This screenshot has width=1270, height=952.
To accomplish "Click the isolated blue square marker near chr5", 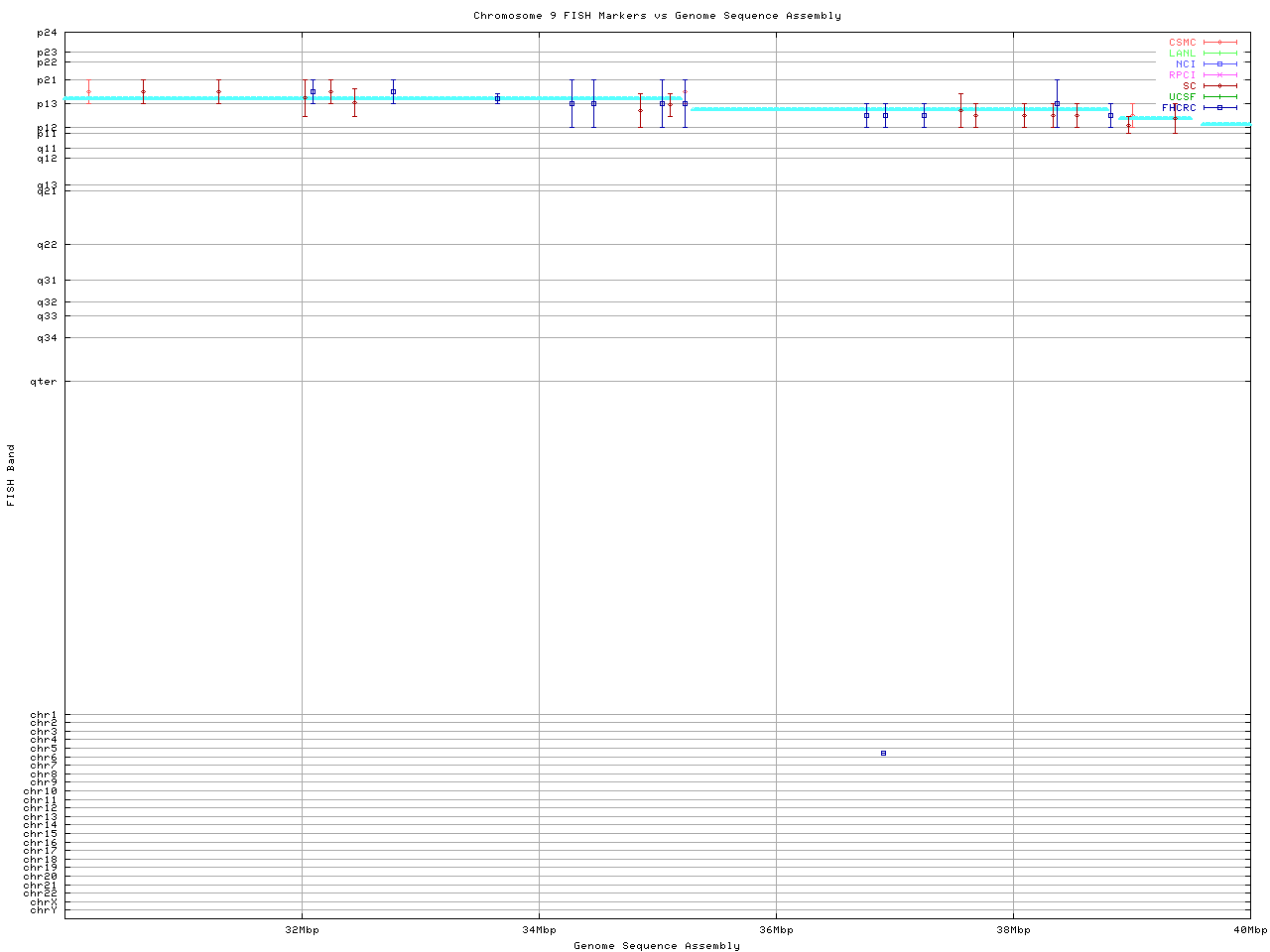I will 883,754.
